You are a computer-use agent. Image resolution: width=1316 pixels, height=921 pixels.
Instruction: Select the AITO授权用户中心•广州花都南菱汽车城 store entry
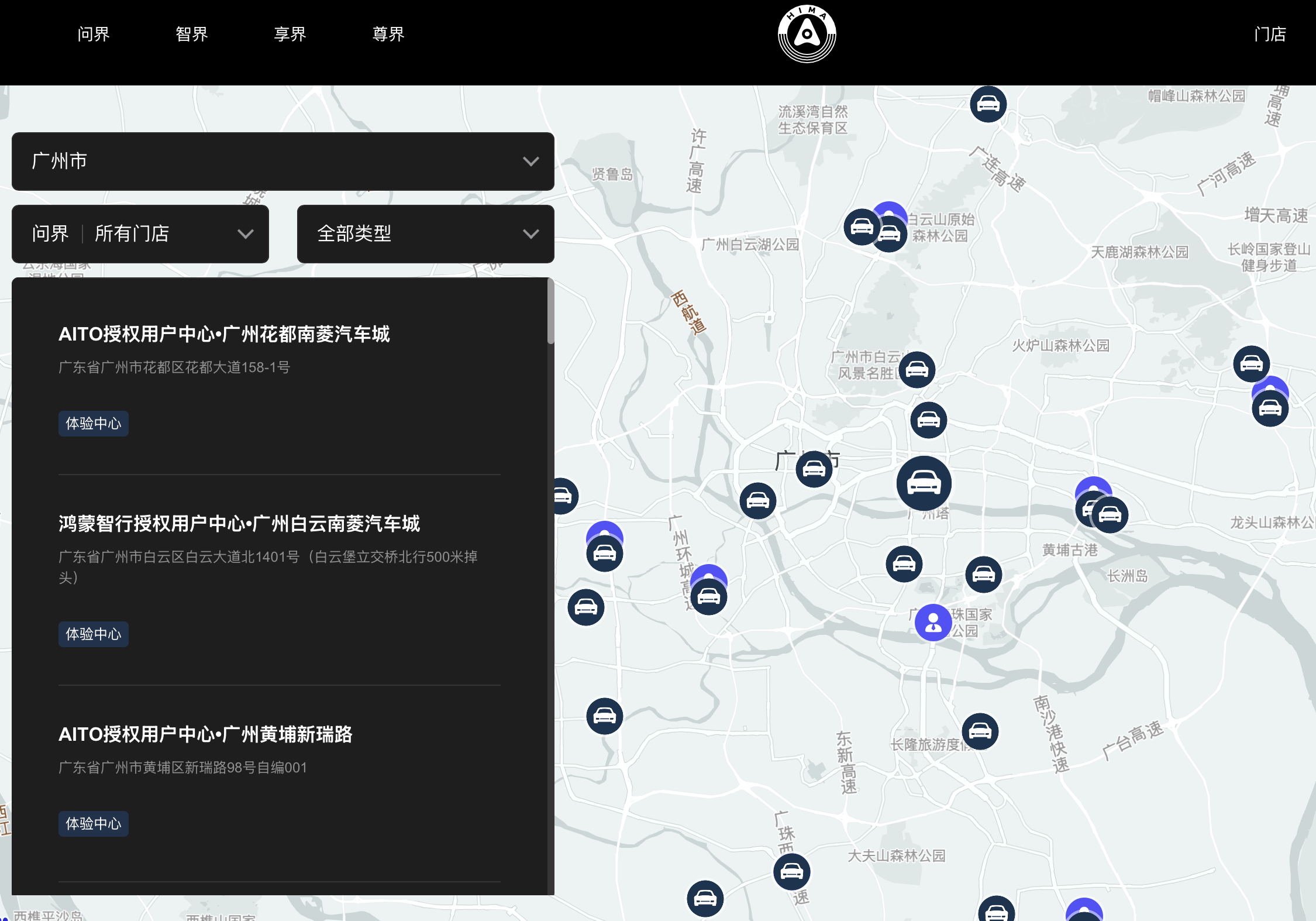(224, 334)
